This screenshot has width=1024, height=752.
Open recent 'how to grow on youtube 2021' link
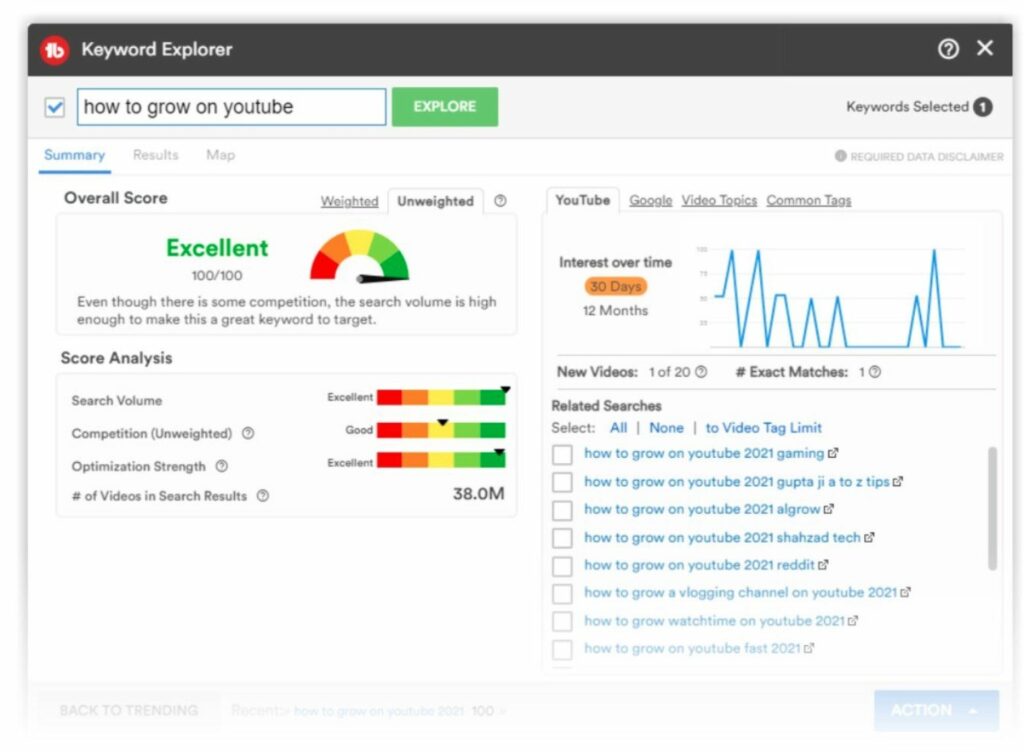(379, 710)
